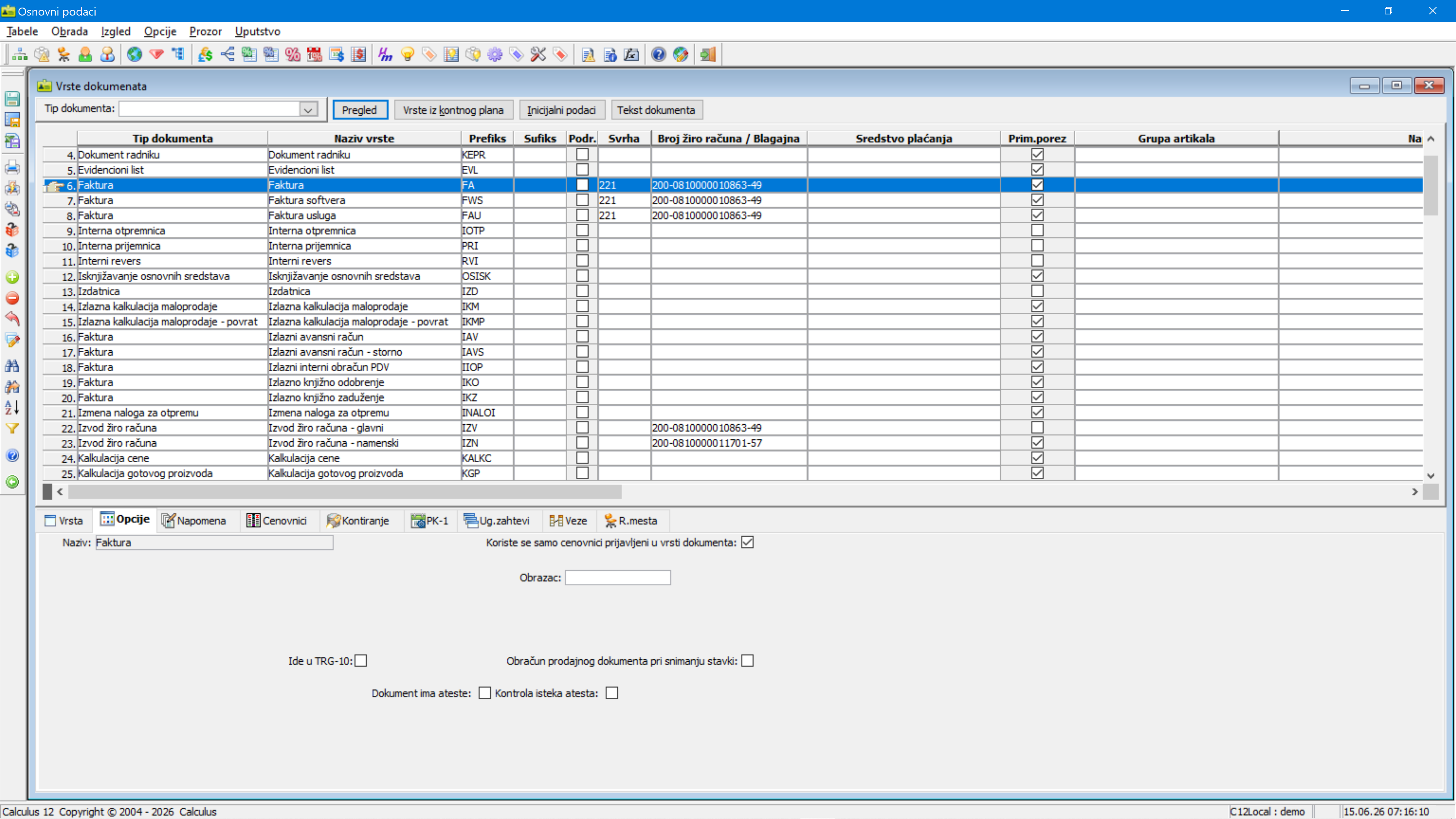Image resolution: width=1456 pixels, height=819 pixels.
Task: Select the 'Izvod žiro računa - glavni' row
Action: pyautogui.click(x=733, y=428)
